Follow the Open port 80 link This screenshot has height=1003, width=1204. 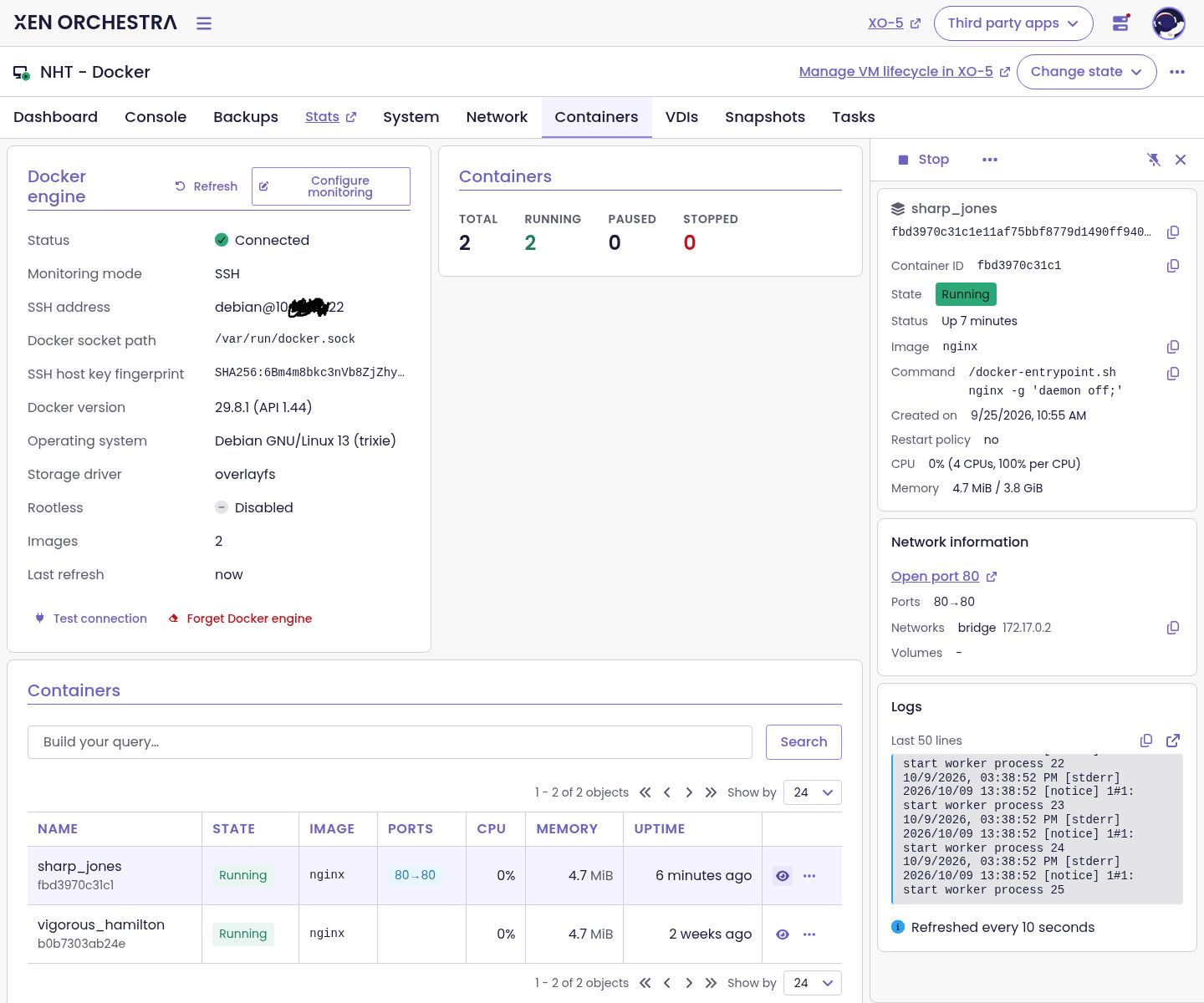(944, 577)
